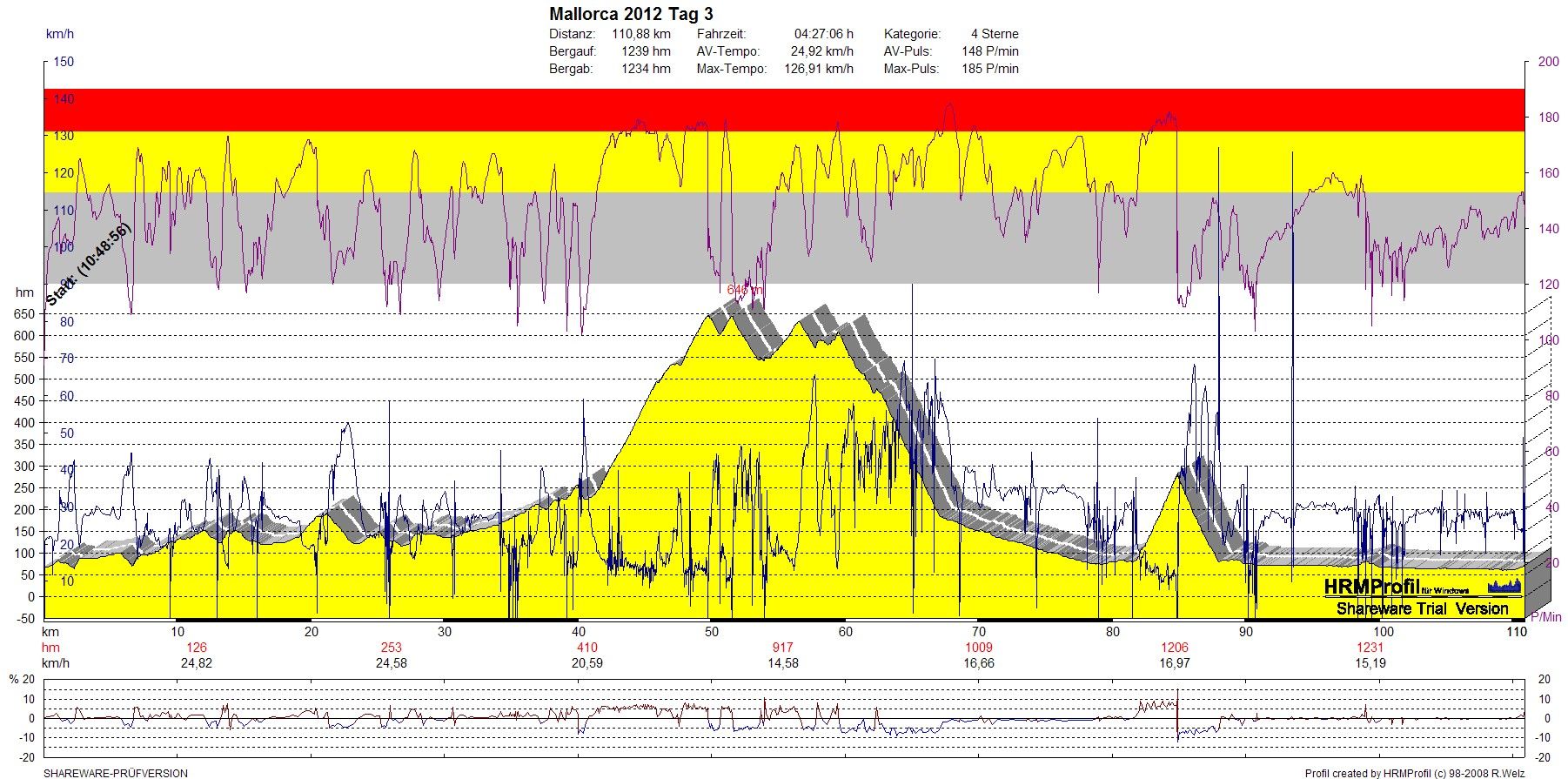This screenshot has height=779, width=1568.
Task: Click the HRMProfil mini chart logo icon
Action: (1504, 587)
